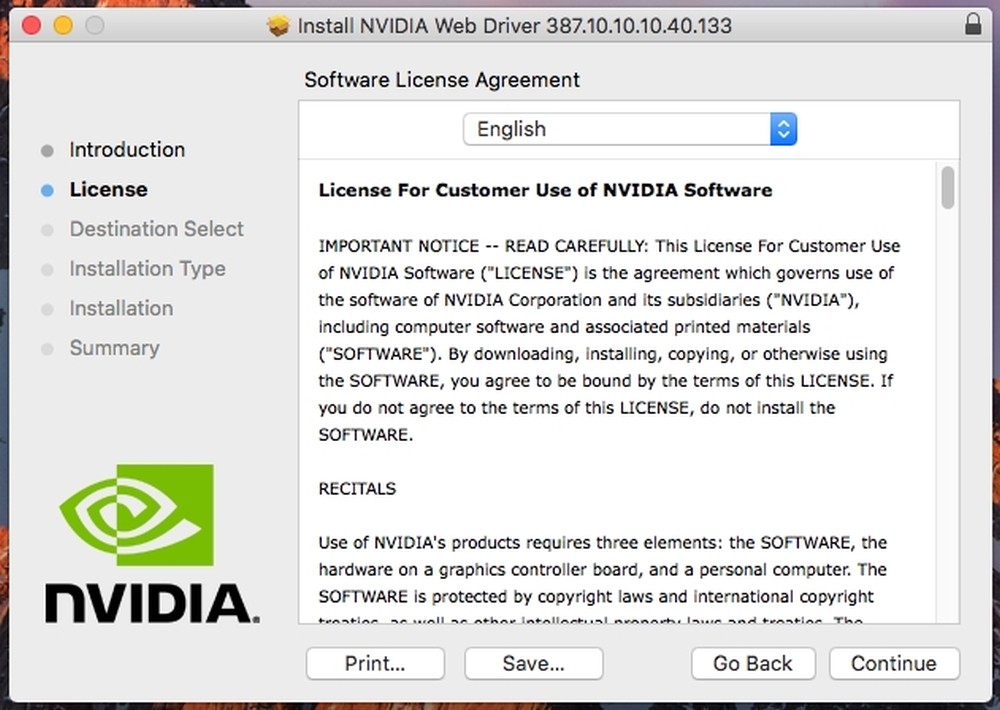
Task: Click the Go Back button
Action: click(753, 663)
